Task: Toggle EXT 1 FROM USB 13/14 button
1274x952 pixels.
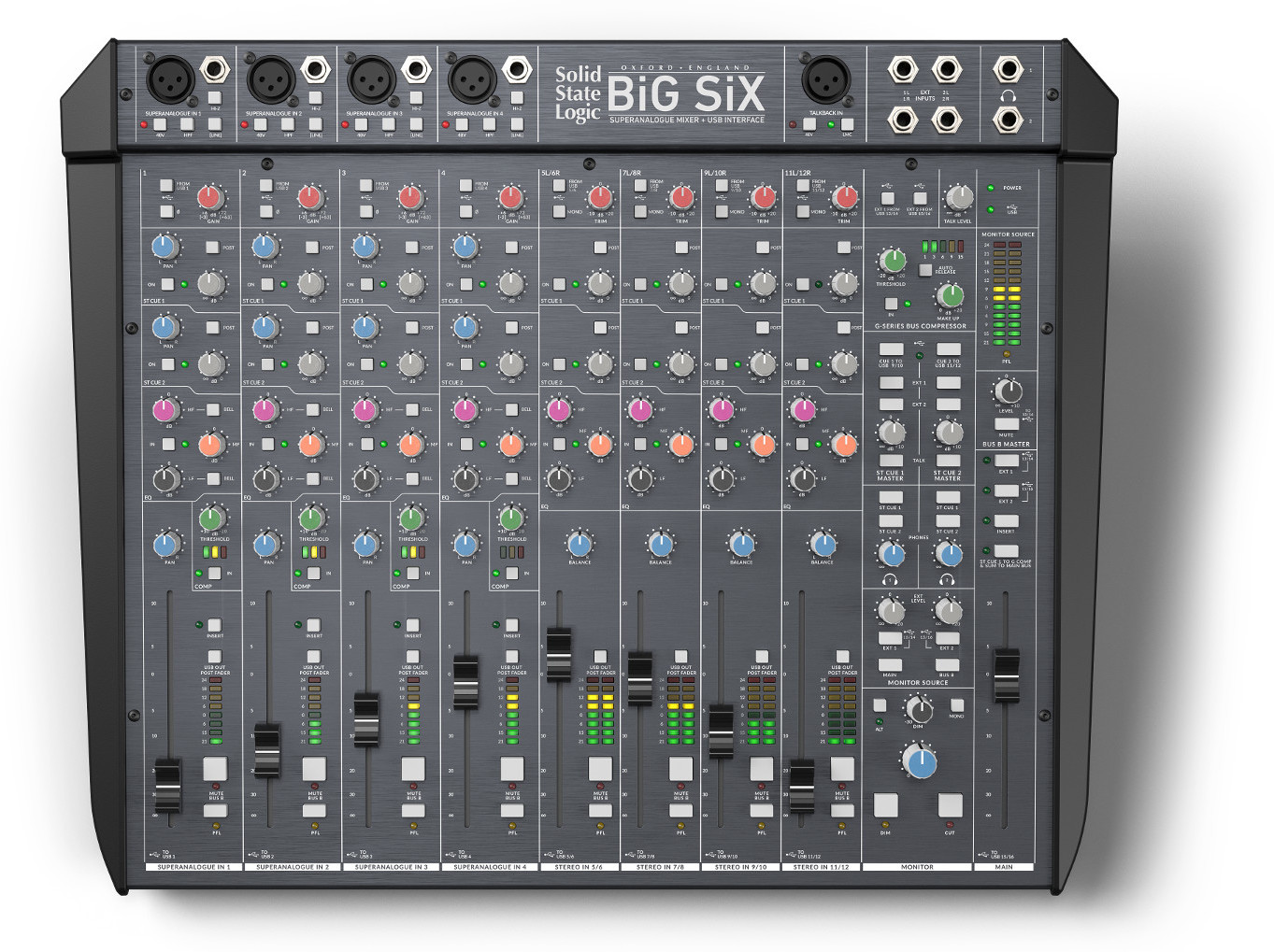Action: click(887, 198)
